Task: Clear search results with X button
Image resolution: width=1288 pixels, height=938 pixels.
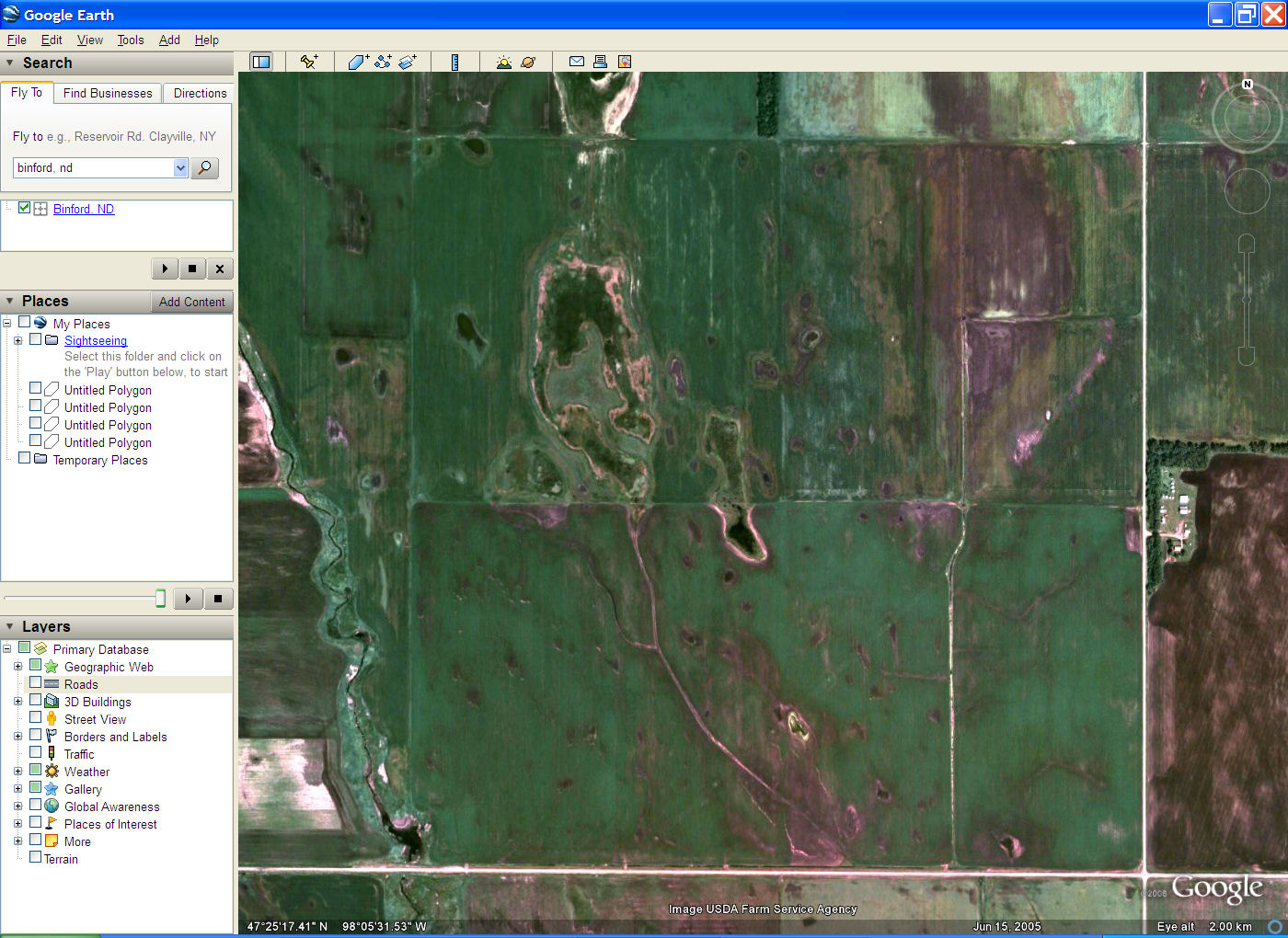Action: [x=219, y=269]
